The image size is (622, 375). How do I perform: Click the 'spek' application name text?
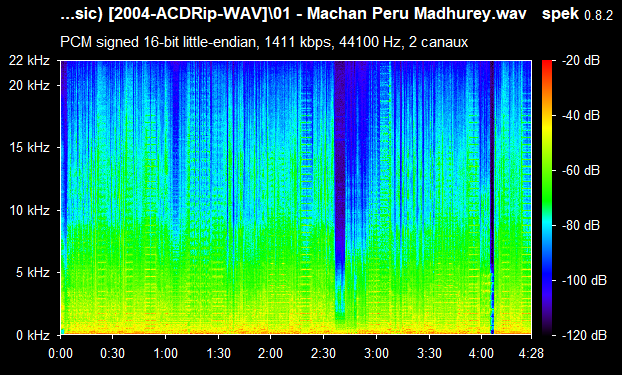(x=561, y=15)
